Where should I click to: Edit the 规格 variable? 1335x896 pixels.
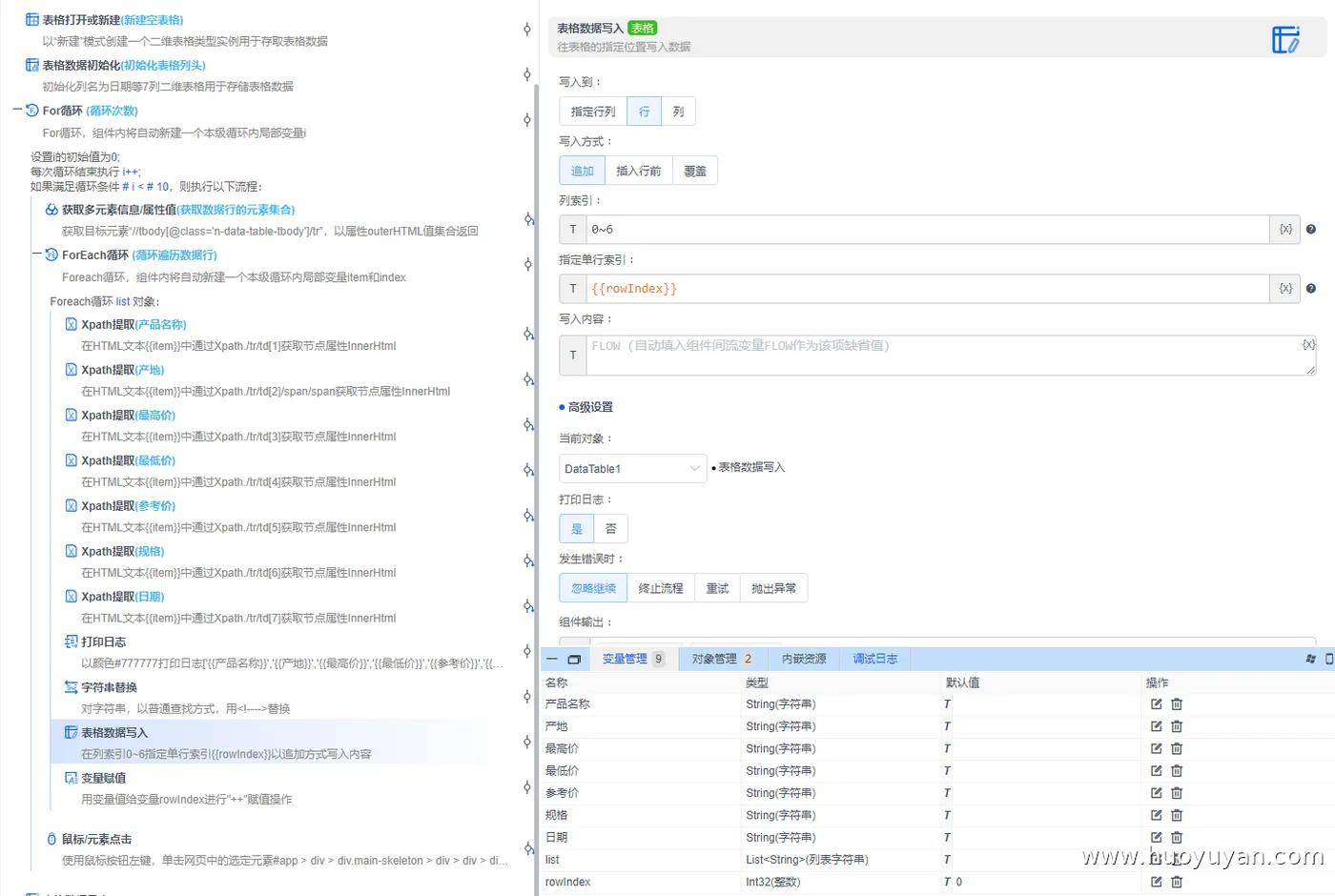1156,815
